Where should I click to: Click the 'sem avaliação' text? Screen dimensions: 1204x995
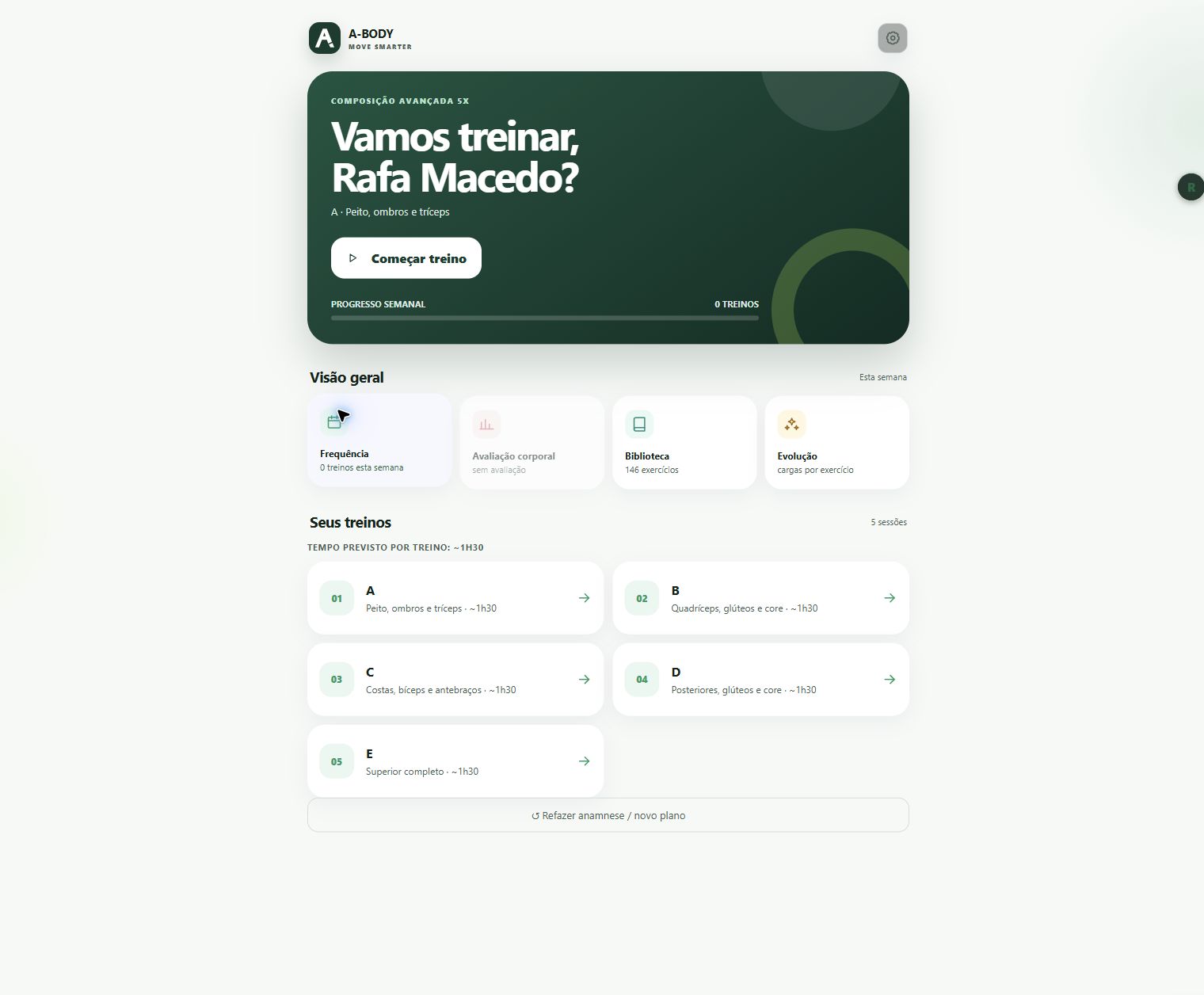(499, 470)
